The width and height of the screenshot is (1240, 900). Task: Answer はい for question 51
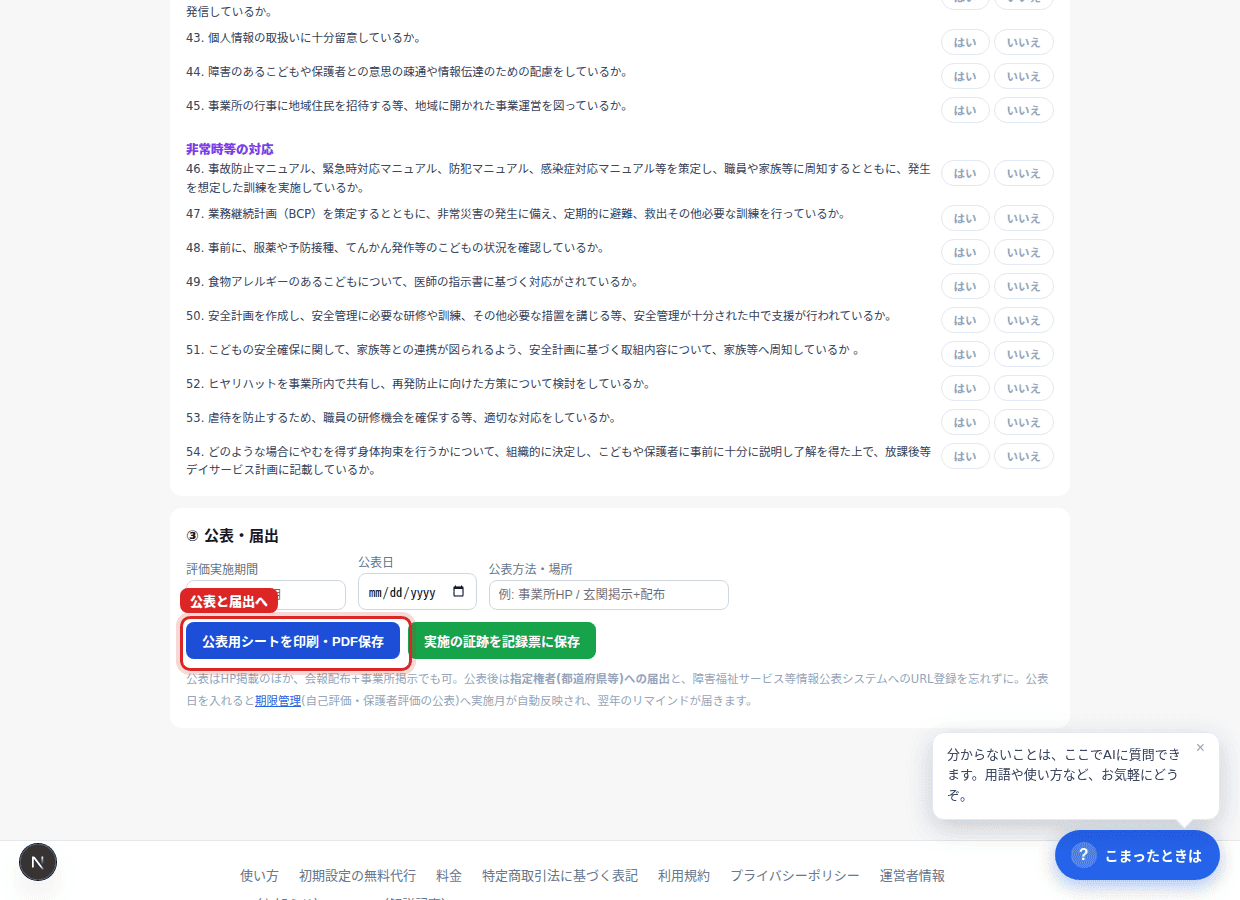tap(965, 354)
